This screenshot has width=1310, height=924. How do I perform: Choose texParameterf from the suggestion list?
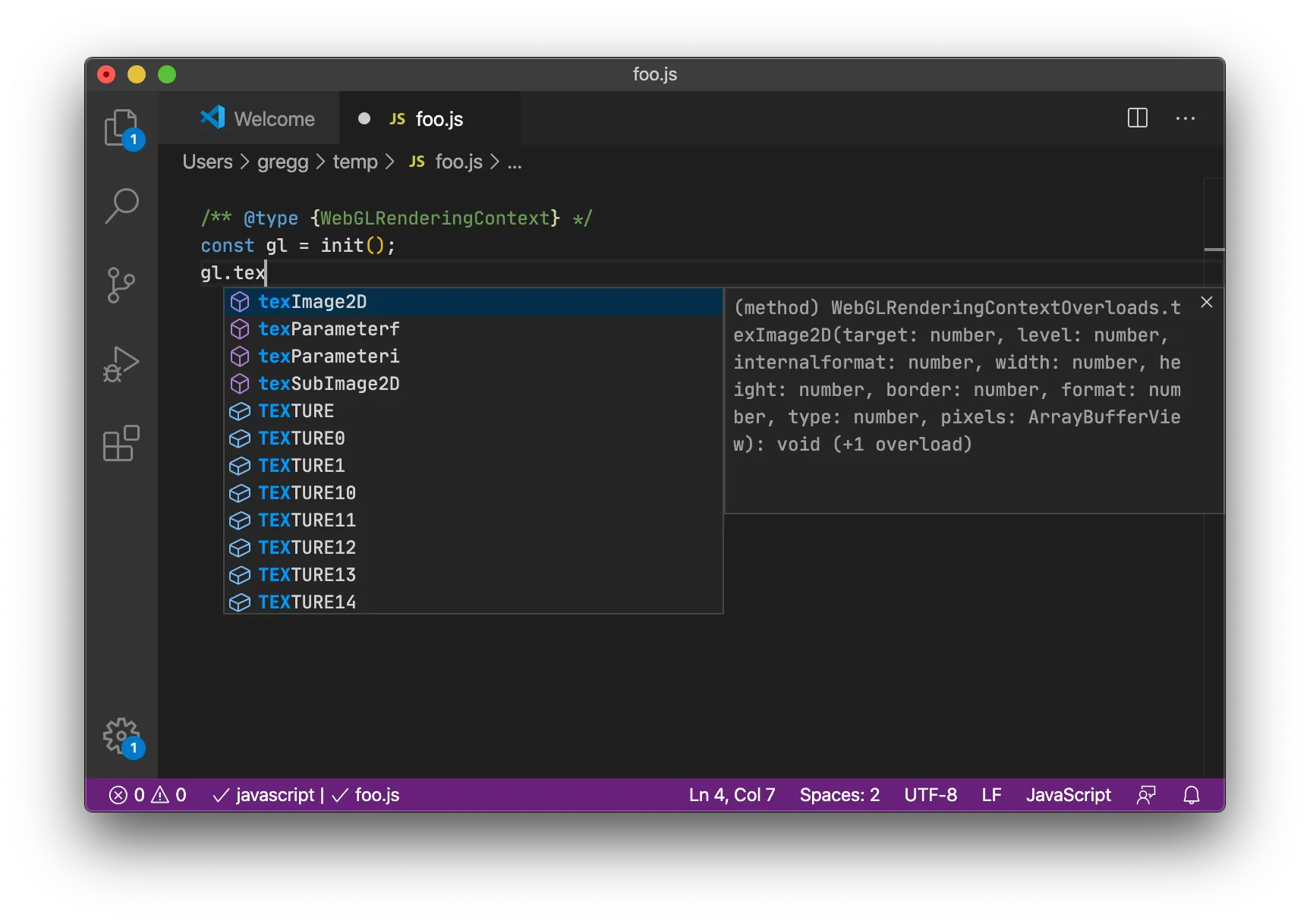coord(329,329)
